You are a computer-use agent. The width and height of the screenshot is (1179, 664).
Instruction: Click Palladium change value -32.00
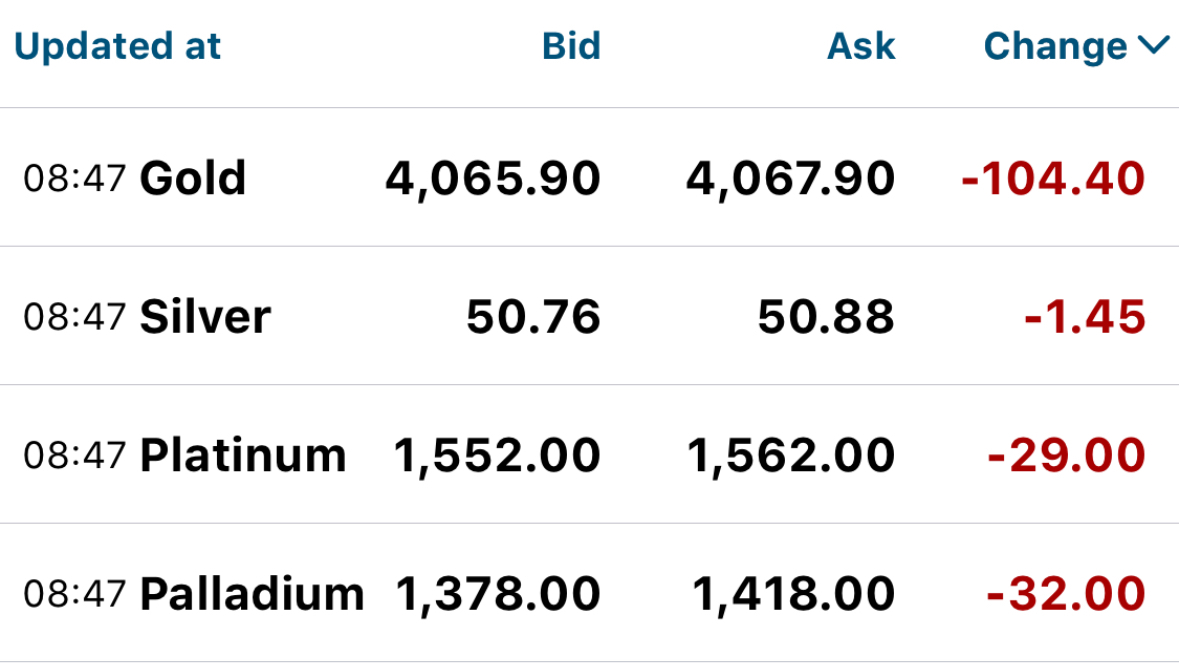tap(1065, 594)
